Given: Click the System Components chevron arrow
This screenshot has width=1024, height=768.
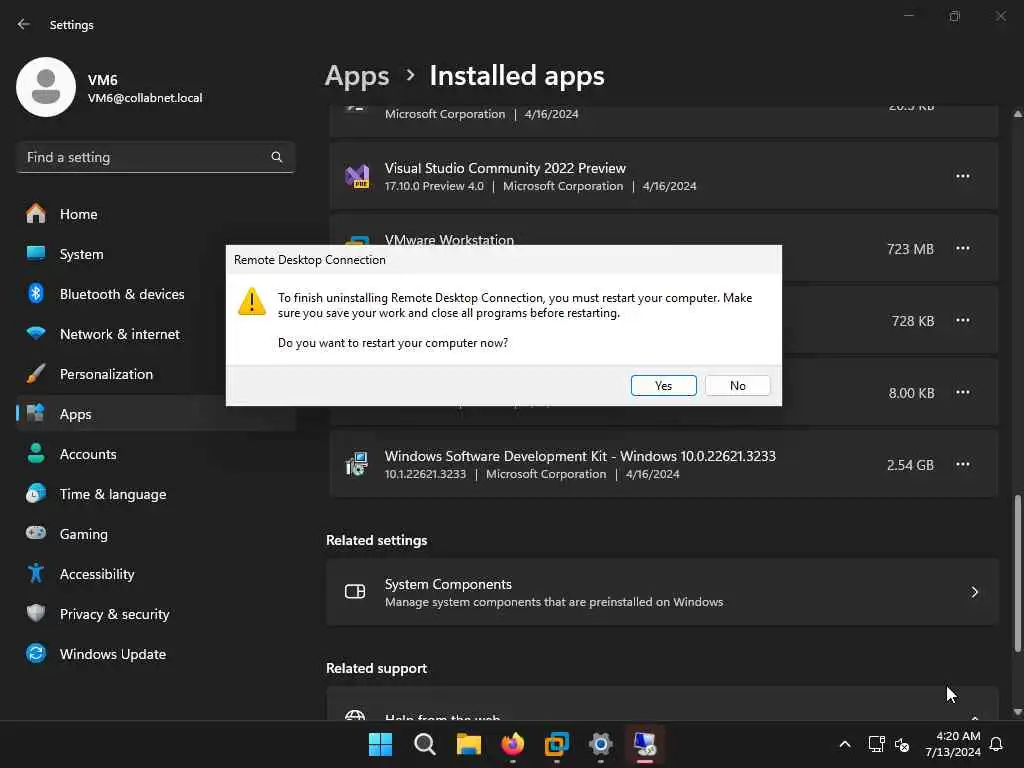Looking at the screenshot, I should click(974, 592).
